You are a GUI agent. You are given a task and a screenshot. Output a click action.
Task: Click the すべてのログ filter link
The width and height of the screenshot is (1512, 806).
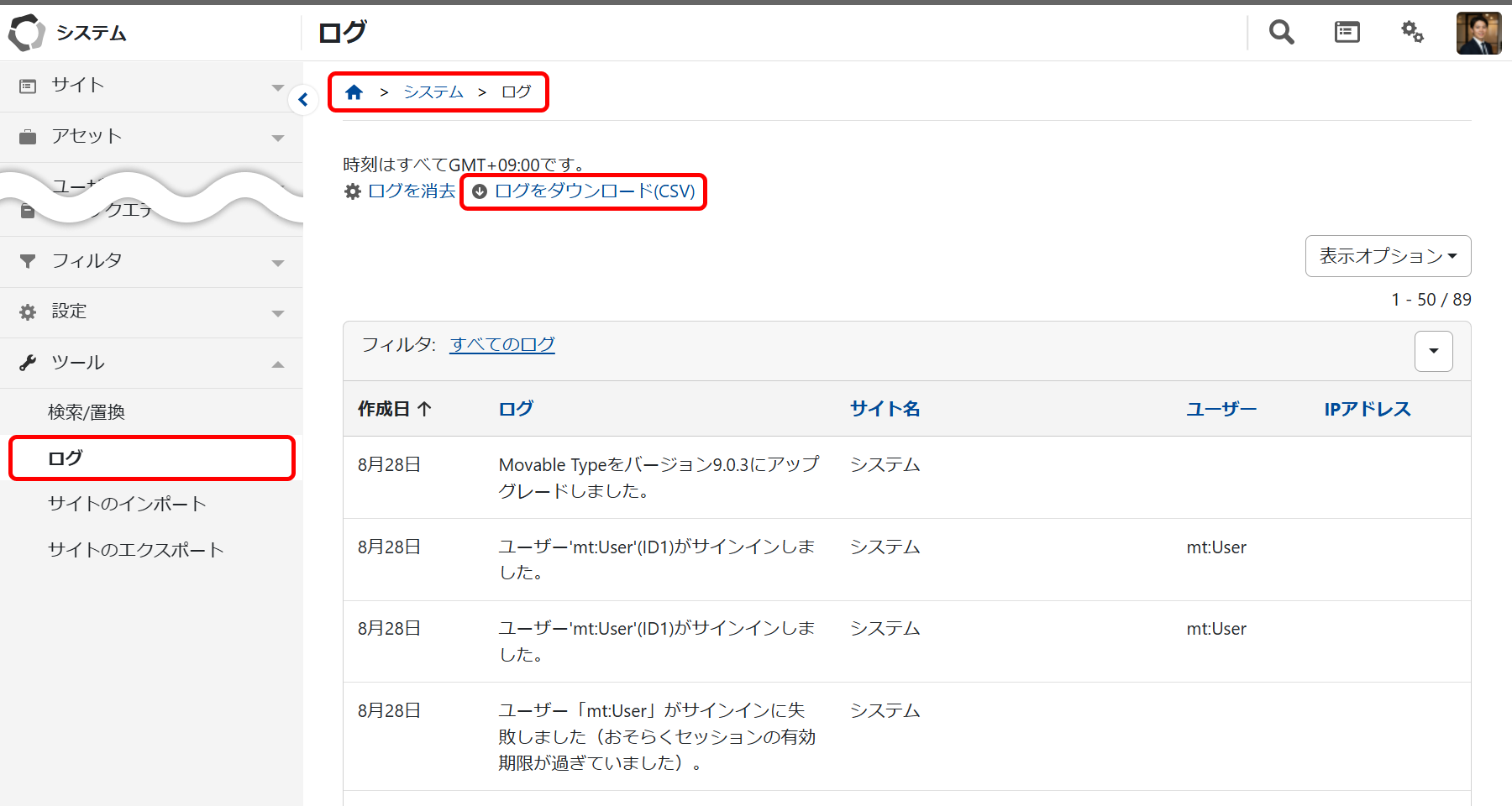pos(502,344)
